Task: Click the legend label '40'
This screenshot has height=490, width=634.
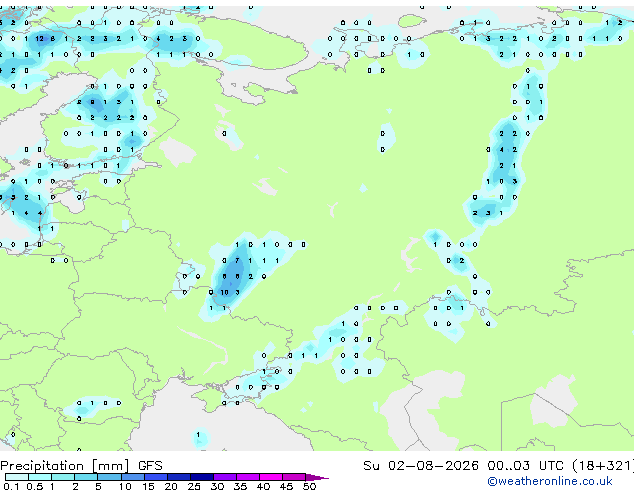Action: coord(263,486)
